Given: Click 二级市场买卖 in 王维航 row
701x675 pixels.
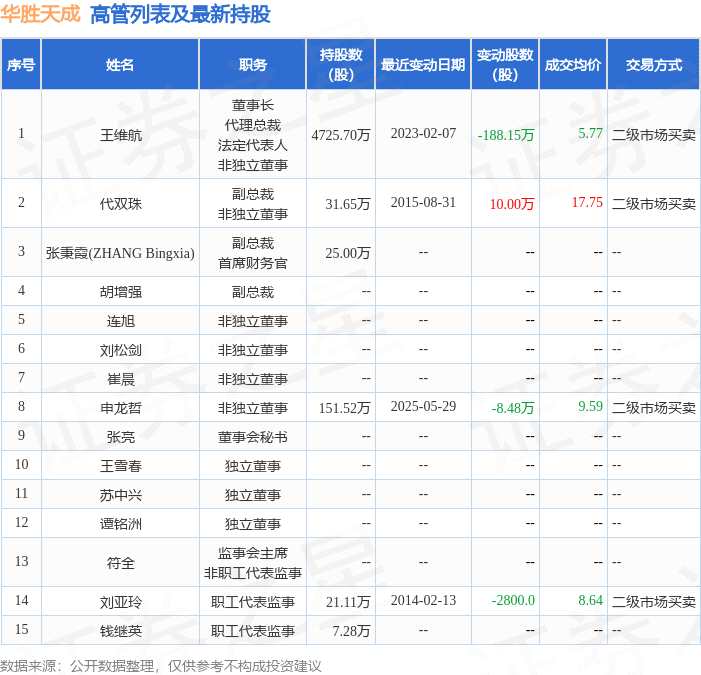Looking at the screenshot, I should coord(654,135).
